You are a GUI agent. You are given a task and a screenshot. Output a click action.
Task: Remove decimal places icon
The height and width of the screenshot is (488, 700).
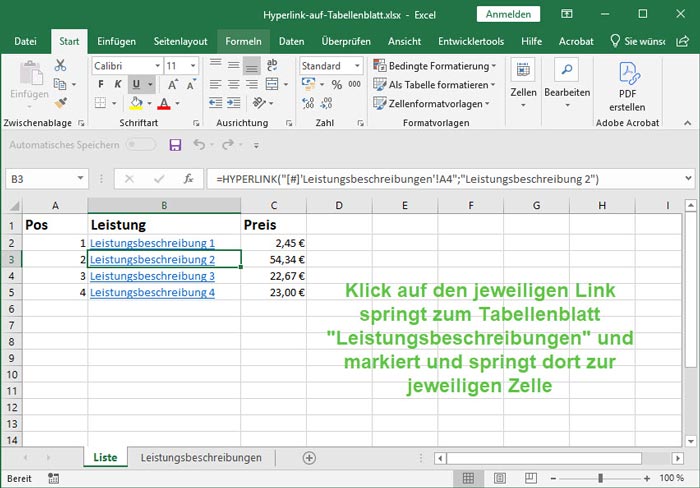click(326, 103)
